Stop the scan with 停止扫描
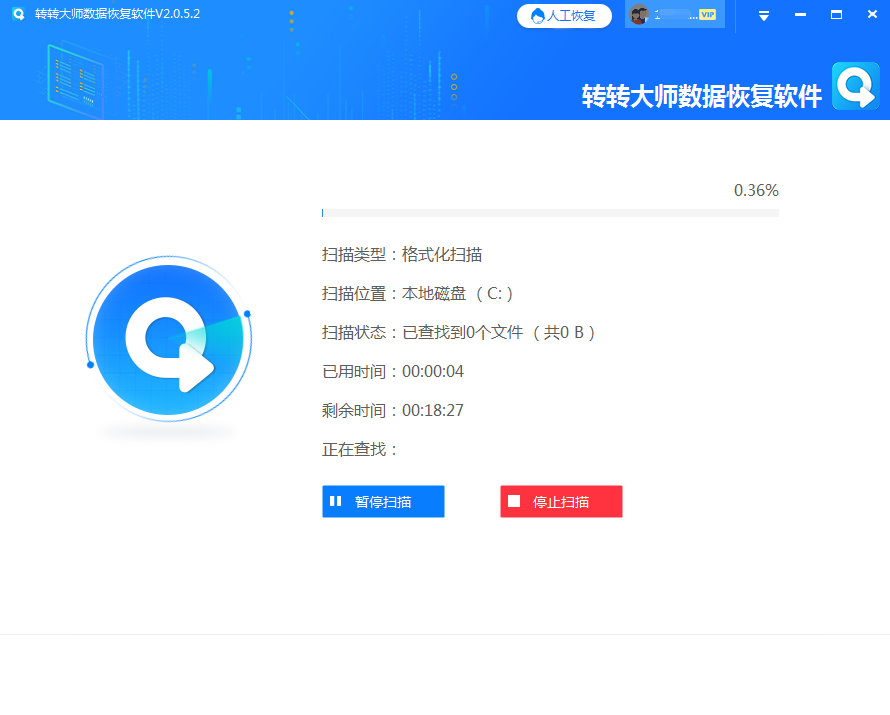This screenshot has width=890, height=715. pos(561,501)
